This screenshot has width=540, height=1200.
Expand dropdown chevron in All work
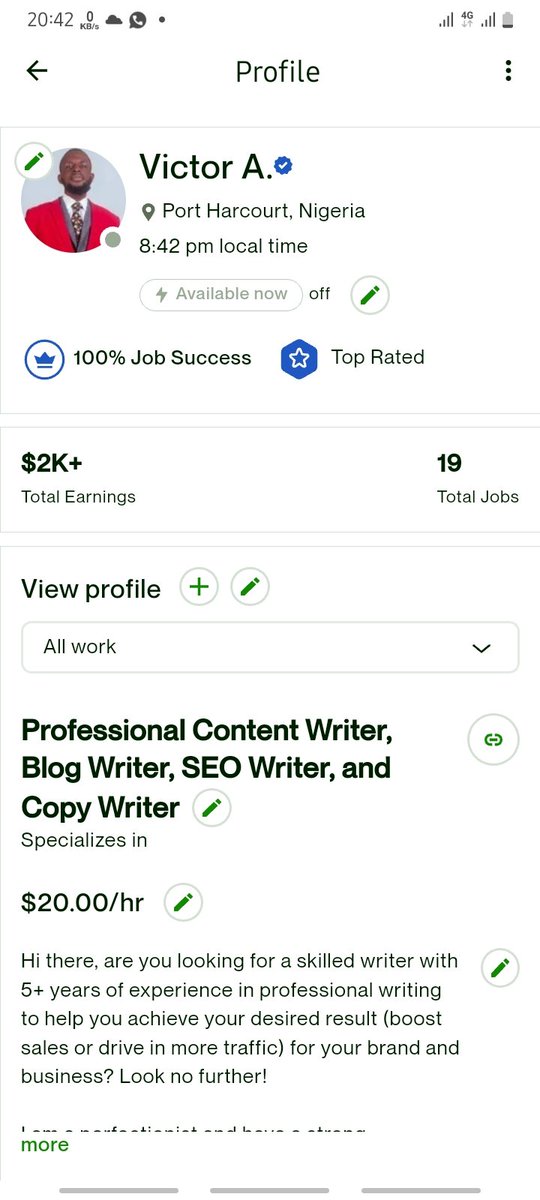[481, 648]
